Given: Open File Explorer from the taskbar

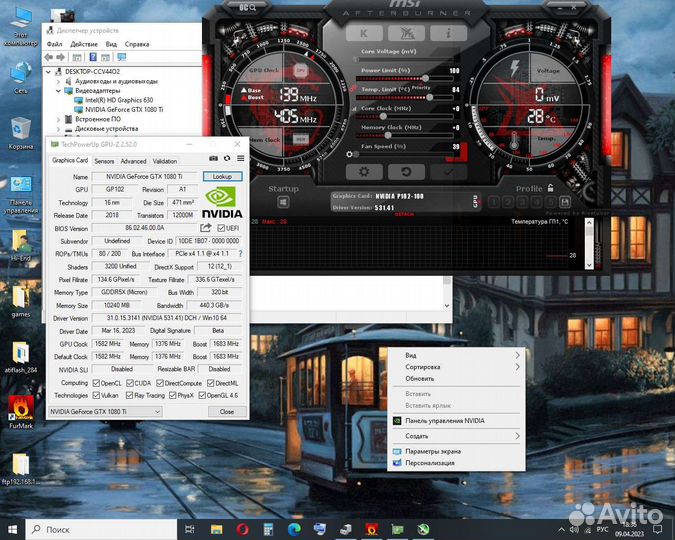Looking at the screenshot, I should (x=217, y=529).
